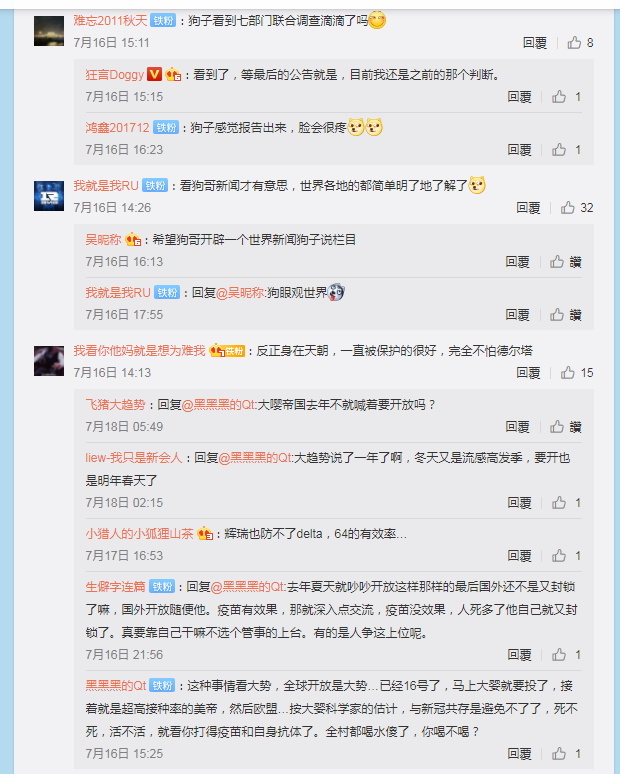Reply to 黑黑黑的Qt's comment at 15:25
The image size is (620, 774).
[519, 754]
